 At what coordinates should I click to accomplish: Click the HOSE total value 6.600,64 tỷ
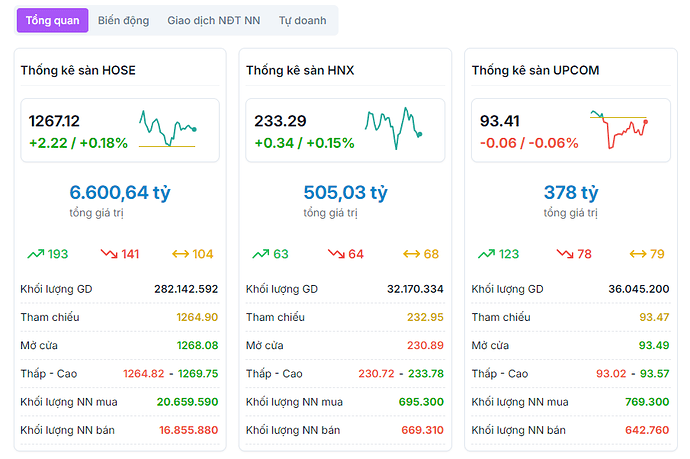[x=120, y=192]
